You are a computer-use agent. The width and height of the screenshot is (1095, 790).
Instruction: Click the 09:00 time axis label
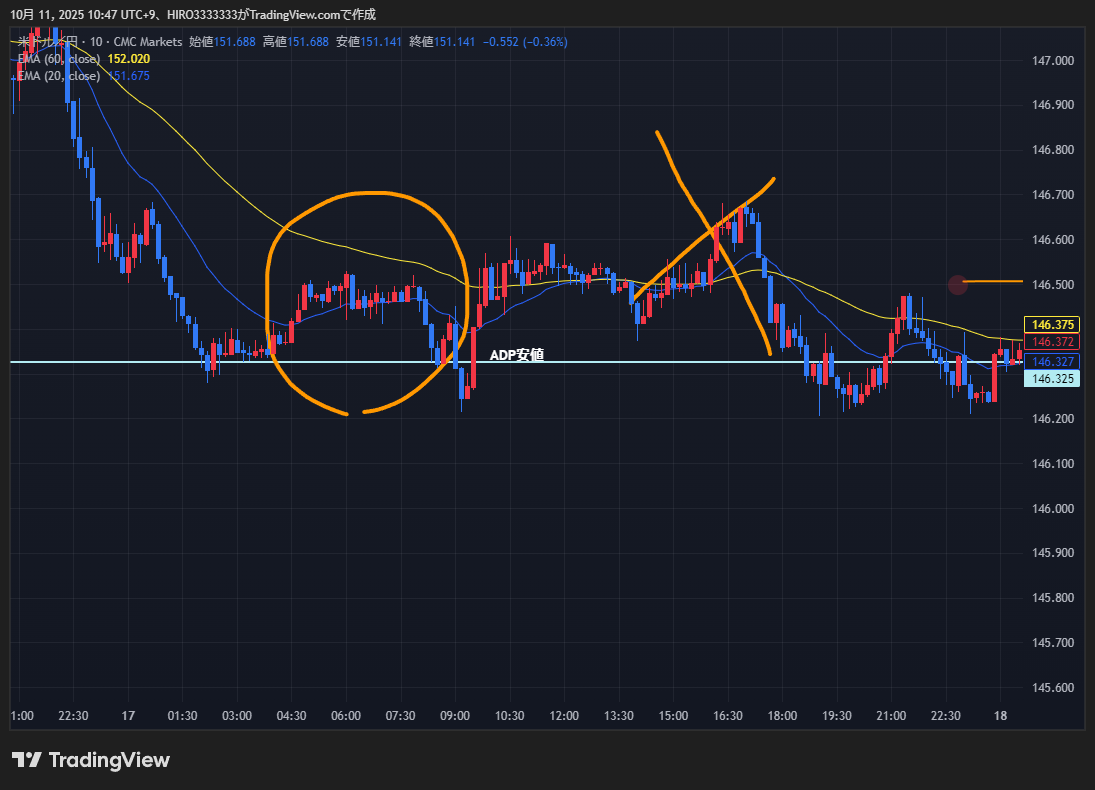tap(455, 716)
